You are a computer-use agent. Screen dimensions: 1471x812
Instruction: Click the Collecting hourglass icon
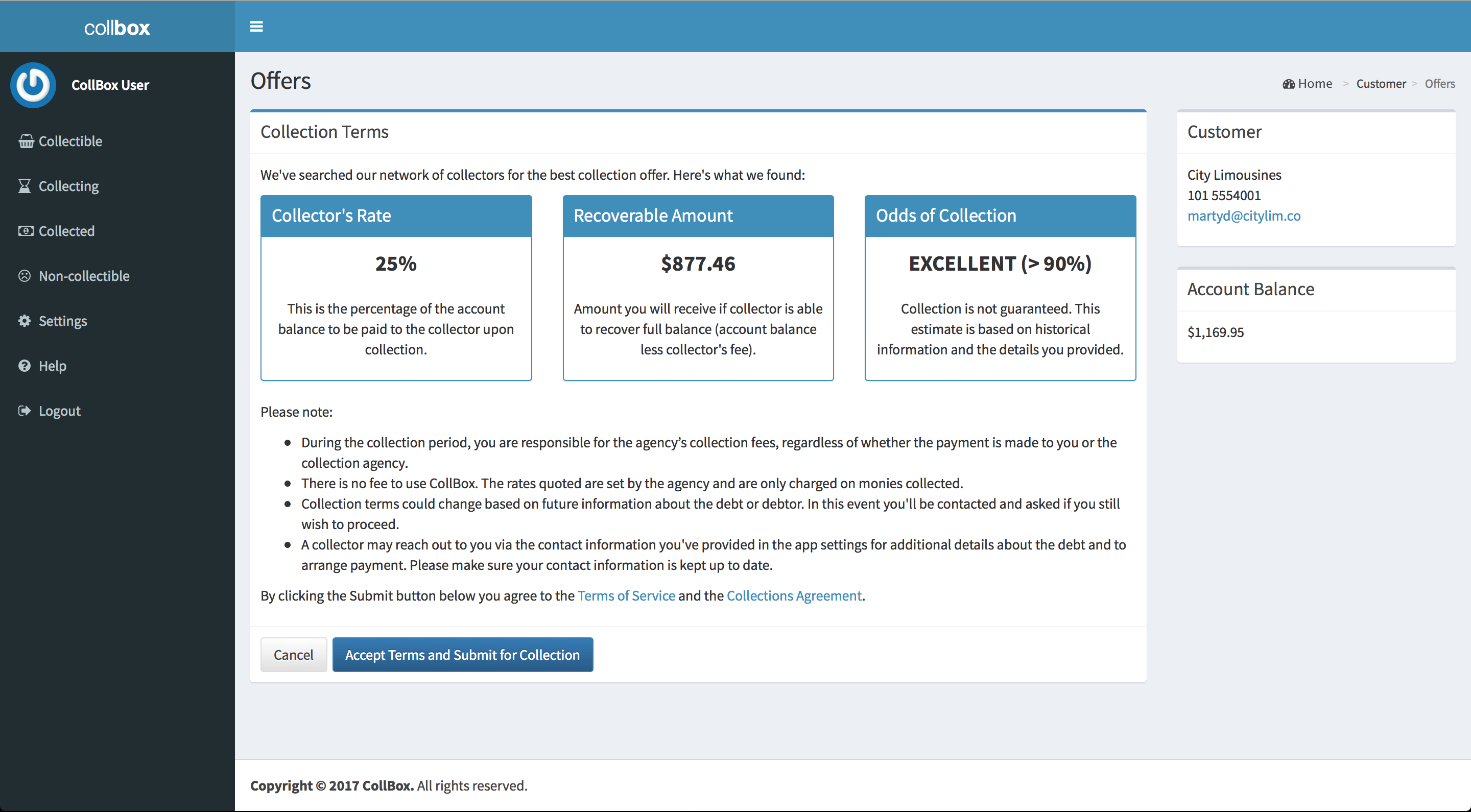pyautogui.click(x=25, y=186)
